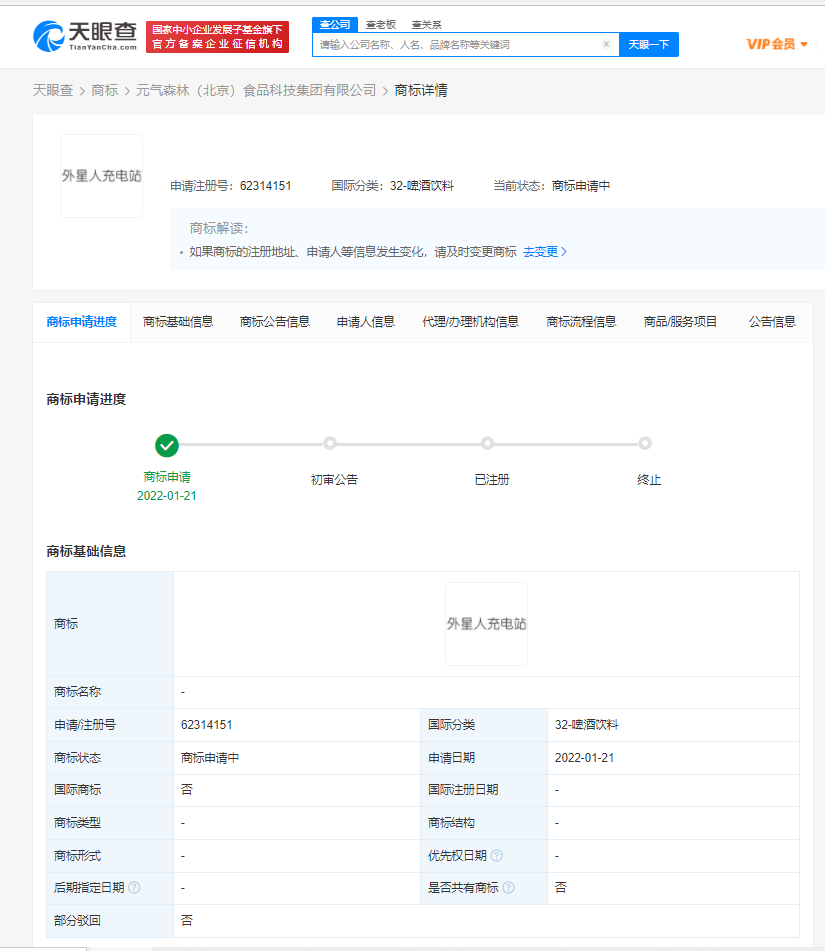Click into the company name search field
825x951 pixels.
457,44
